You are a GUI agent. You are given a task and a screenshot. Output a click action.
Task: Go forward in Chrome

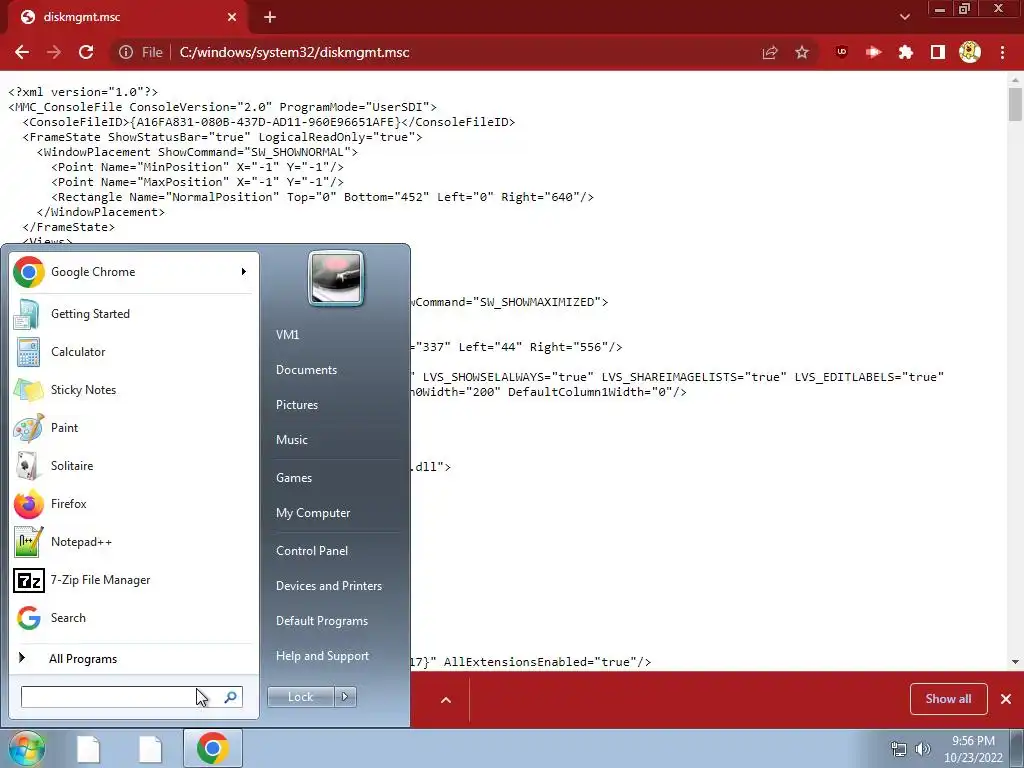[x=54, y=52]
